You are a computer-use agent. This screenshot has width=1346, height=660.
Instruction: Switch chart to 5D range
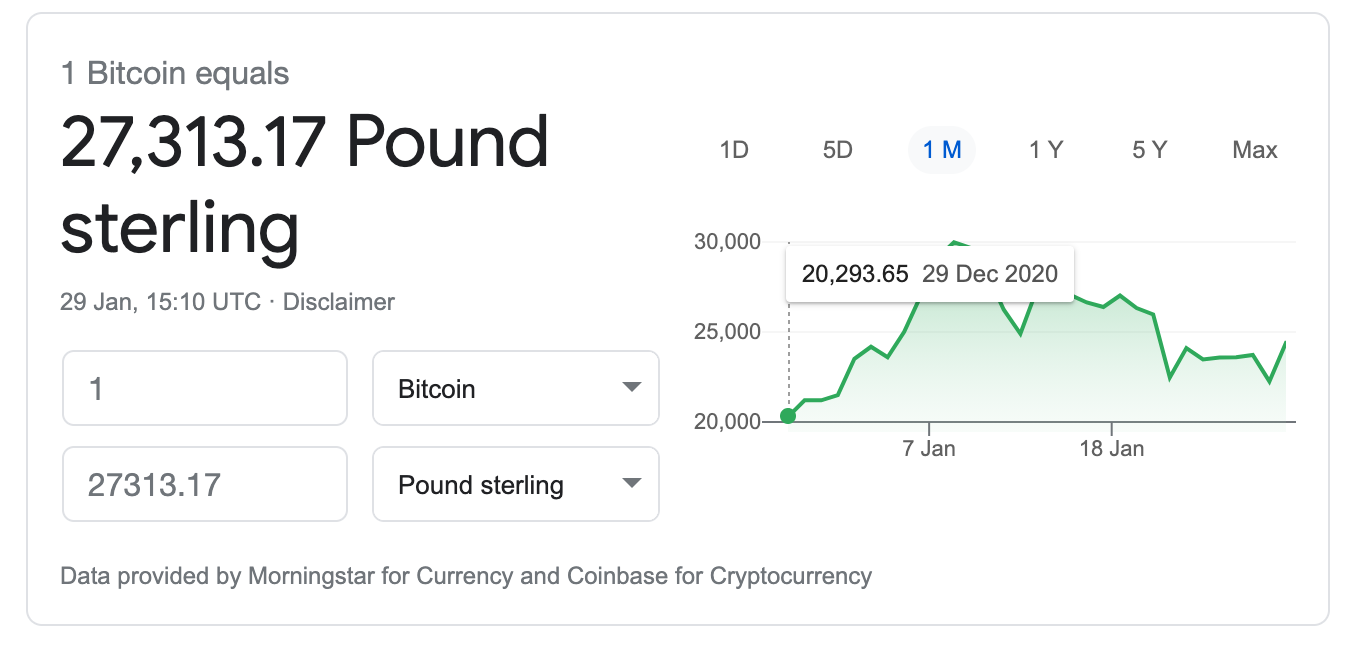click(837, 150)
